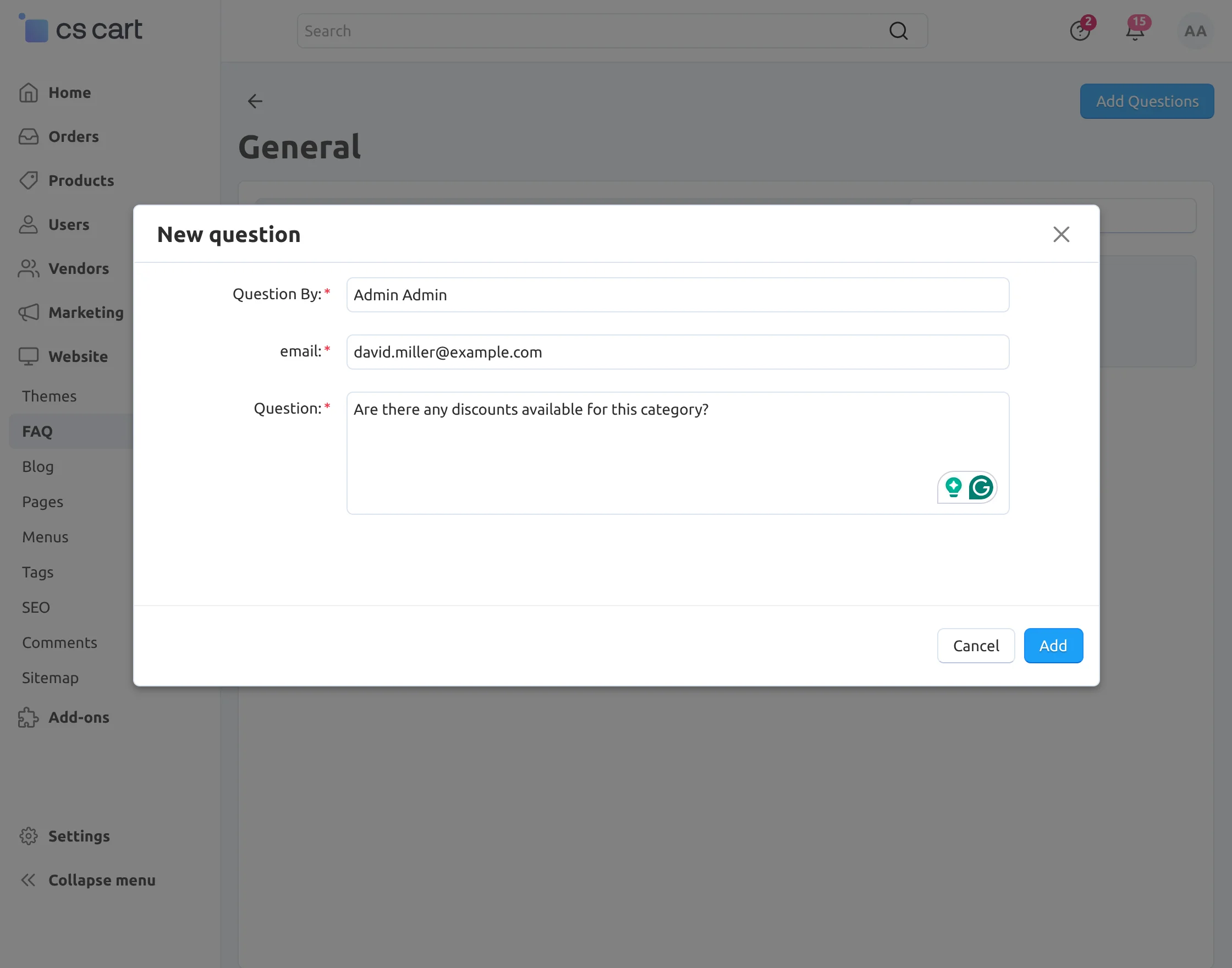
Task: Go to Pages submenu
Action: [x=42, y=502]
